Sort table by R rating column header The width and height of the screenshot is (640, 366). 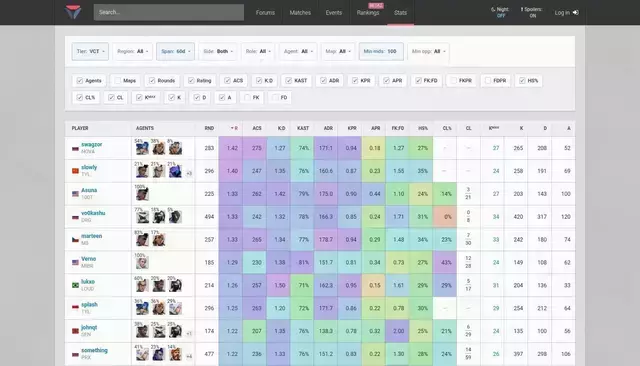(231, 128)
